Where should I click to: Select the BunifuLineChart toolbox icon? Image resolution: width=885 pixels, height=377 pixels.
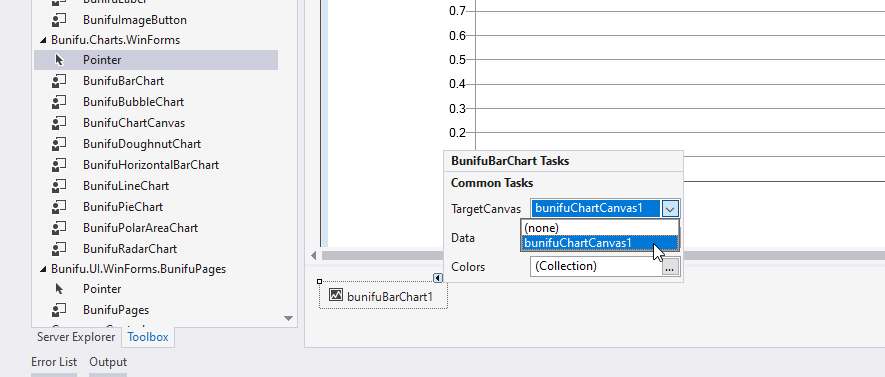(x=59, y=186)
